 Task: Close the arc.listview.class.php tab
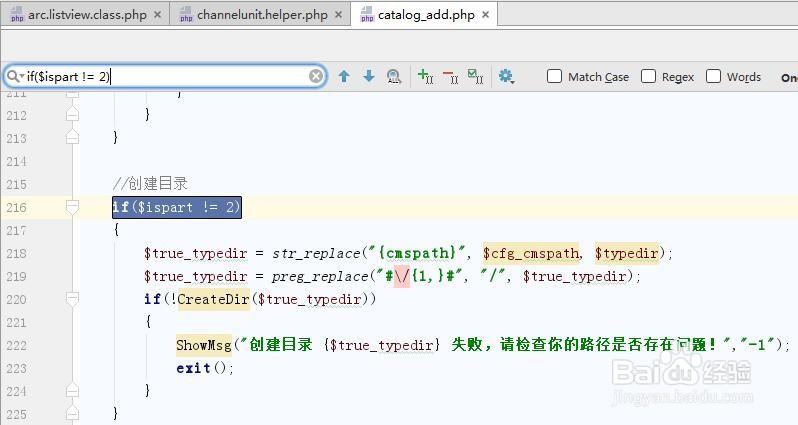point(158,15)
